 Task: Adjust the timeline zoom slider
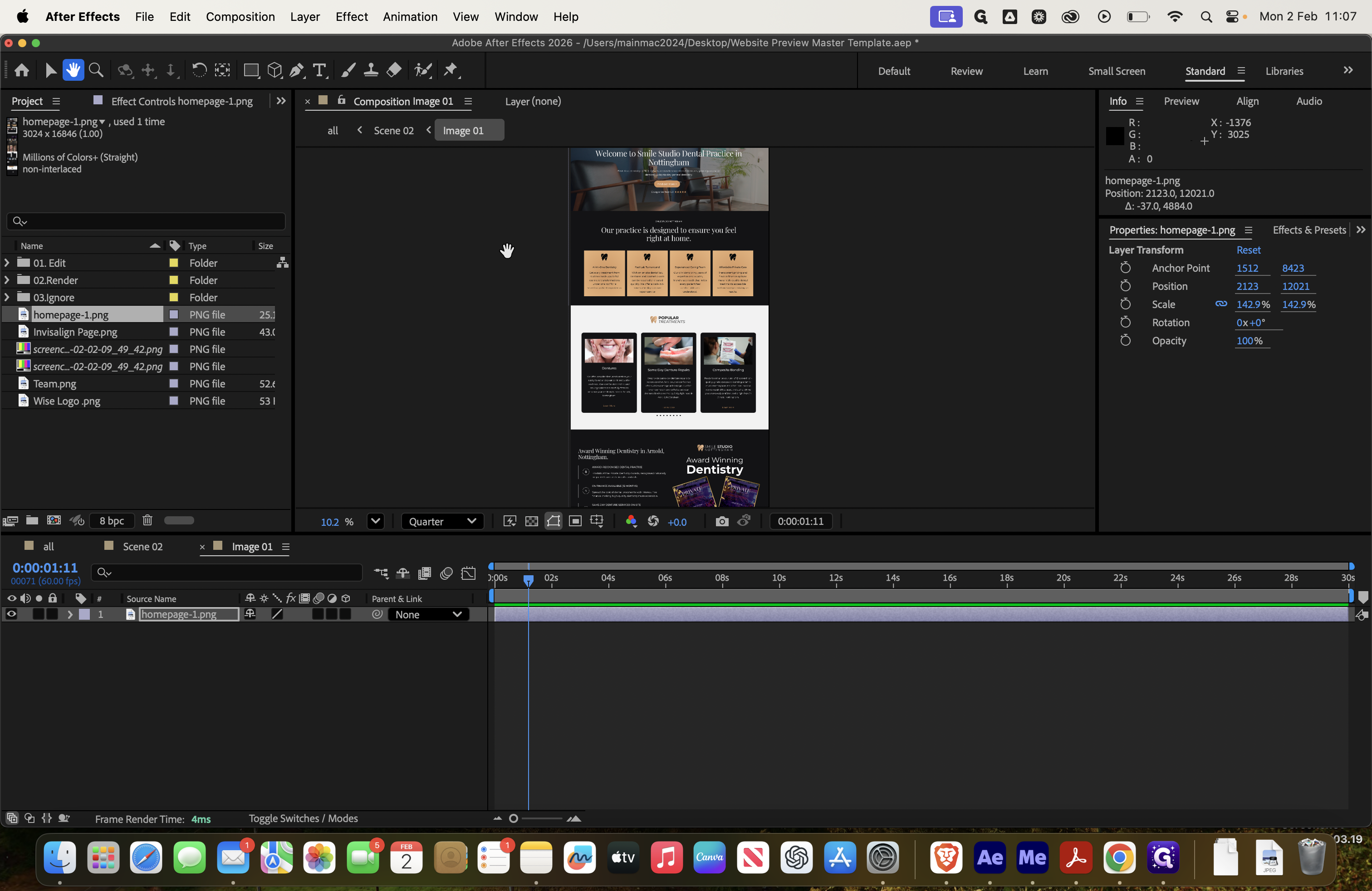pos(513,818)
